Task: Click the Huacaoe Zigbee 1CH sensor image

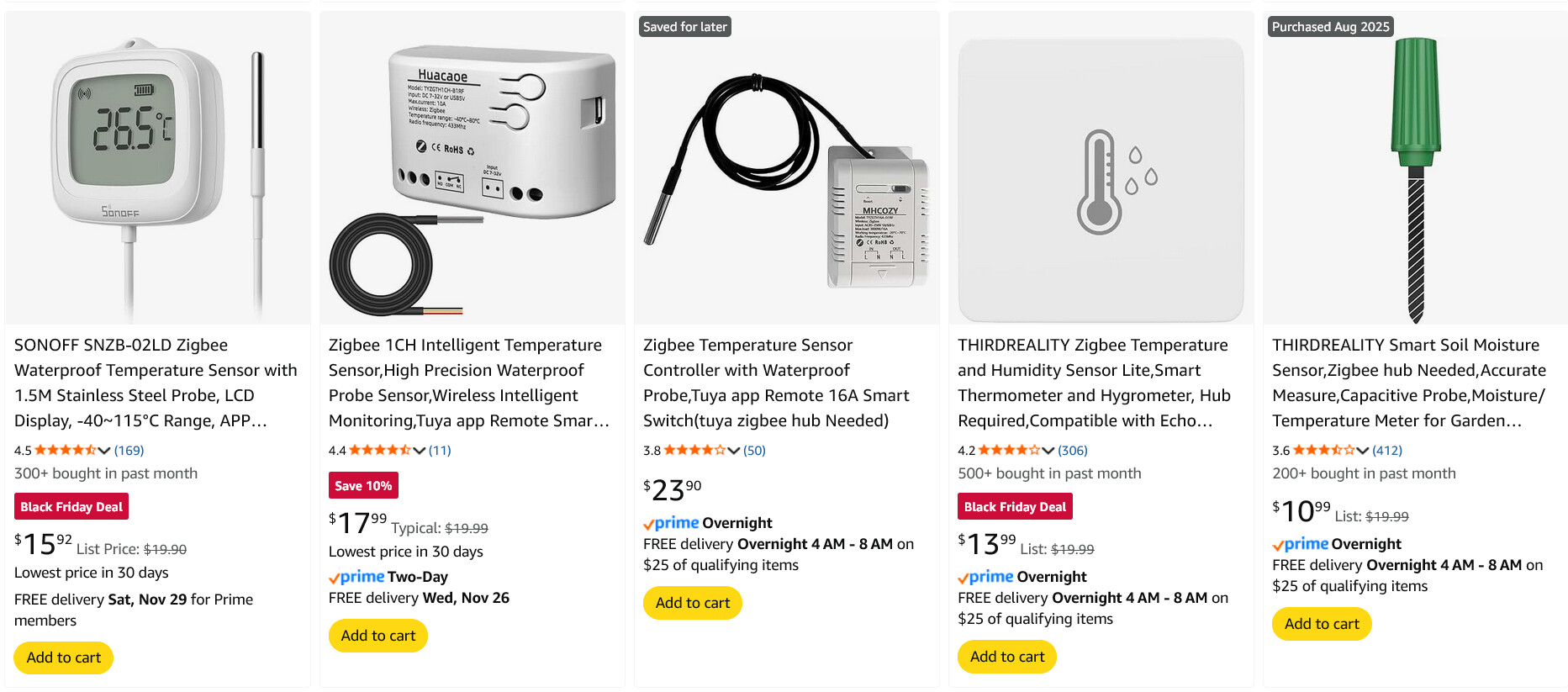Action: click(472, 168)
